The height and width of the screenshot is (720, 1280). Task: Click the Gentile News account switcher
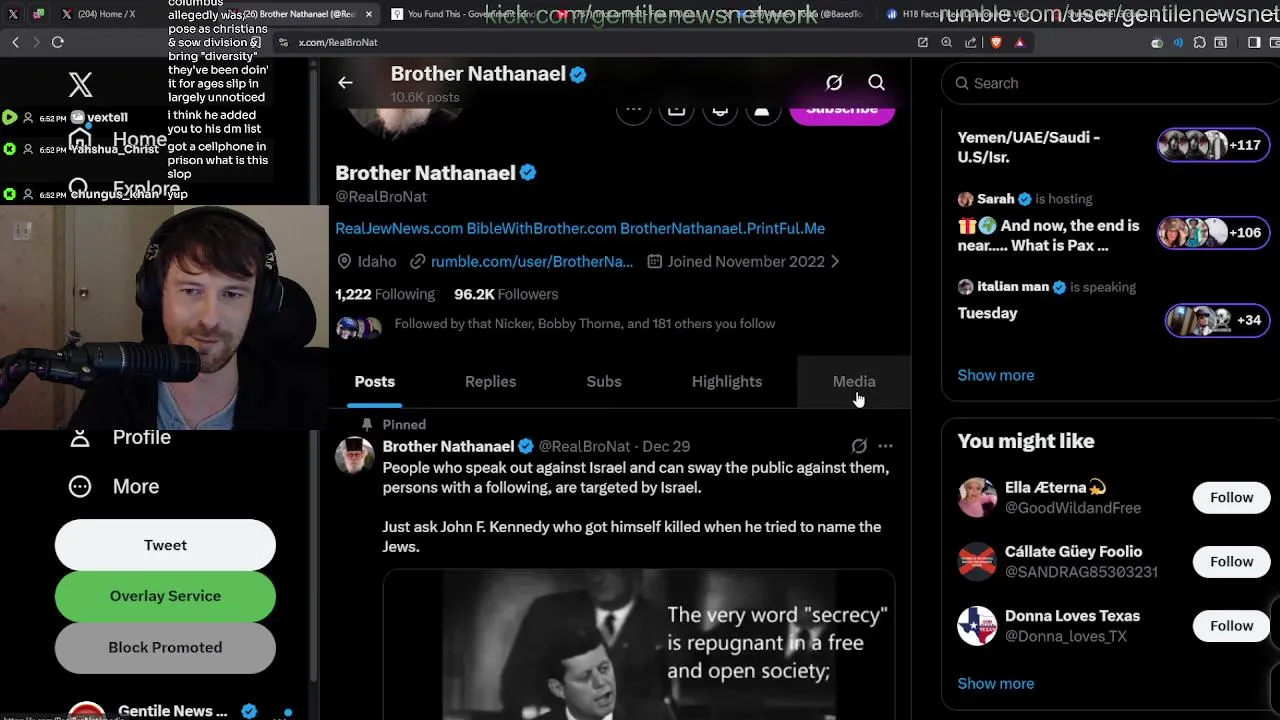pyautogui.click(x=172, y=711)
